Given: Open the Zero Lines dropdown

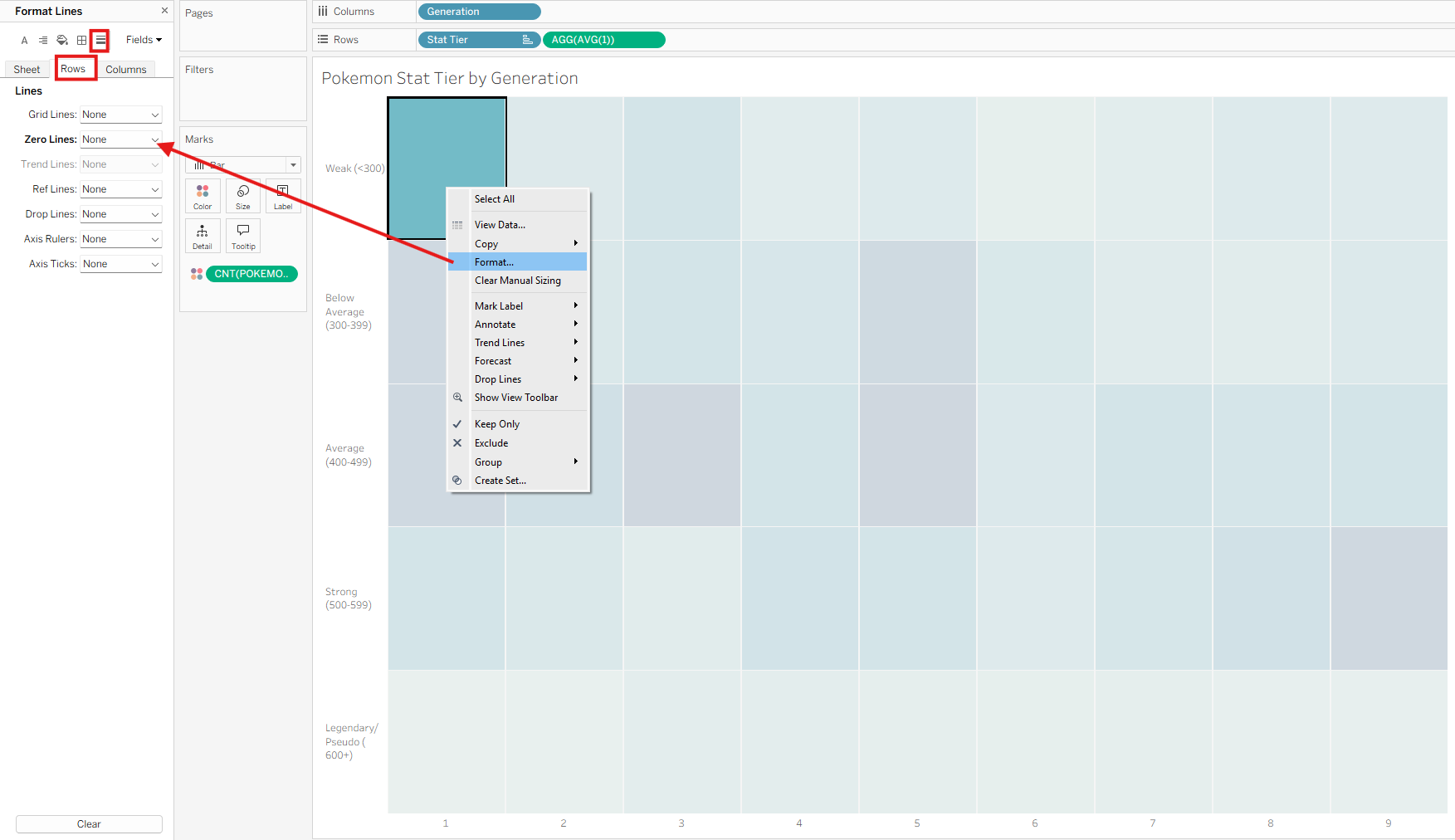Looking at the screenshot, I should click(121, 139).
